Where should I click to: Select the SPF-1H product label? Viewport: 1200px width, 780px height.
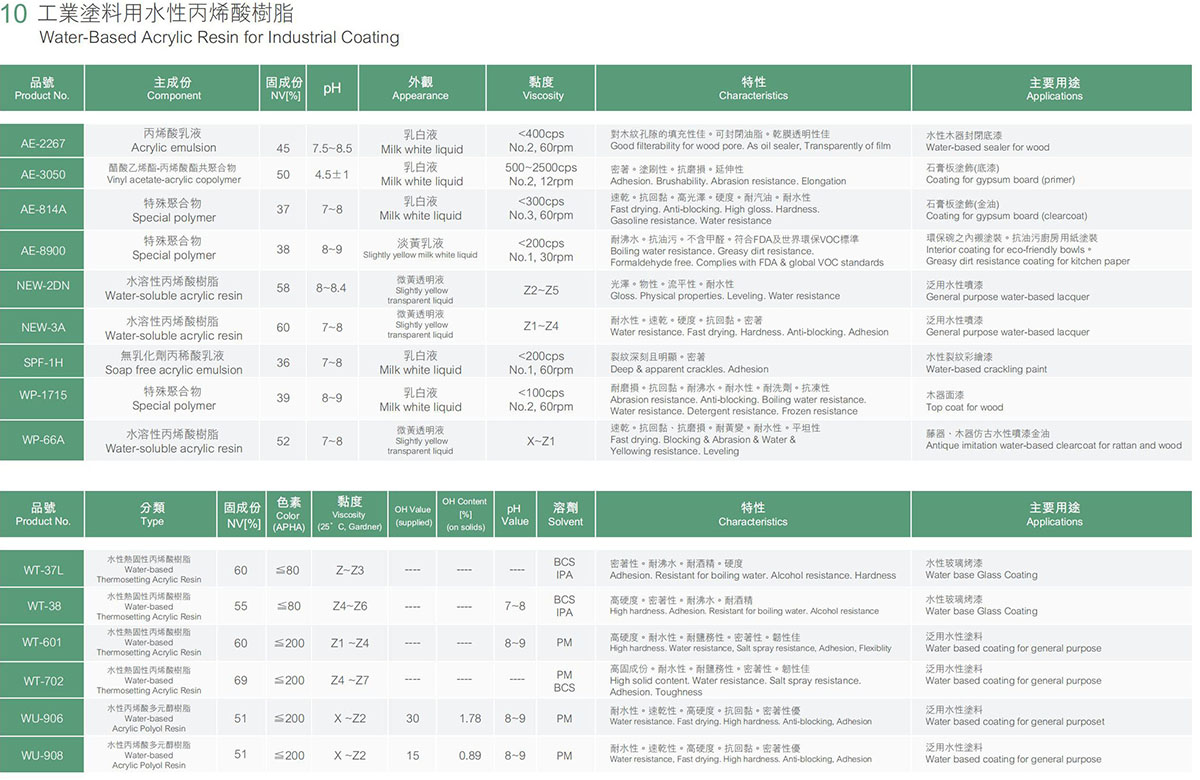point(42,362)
